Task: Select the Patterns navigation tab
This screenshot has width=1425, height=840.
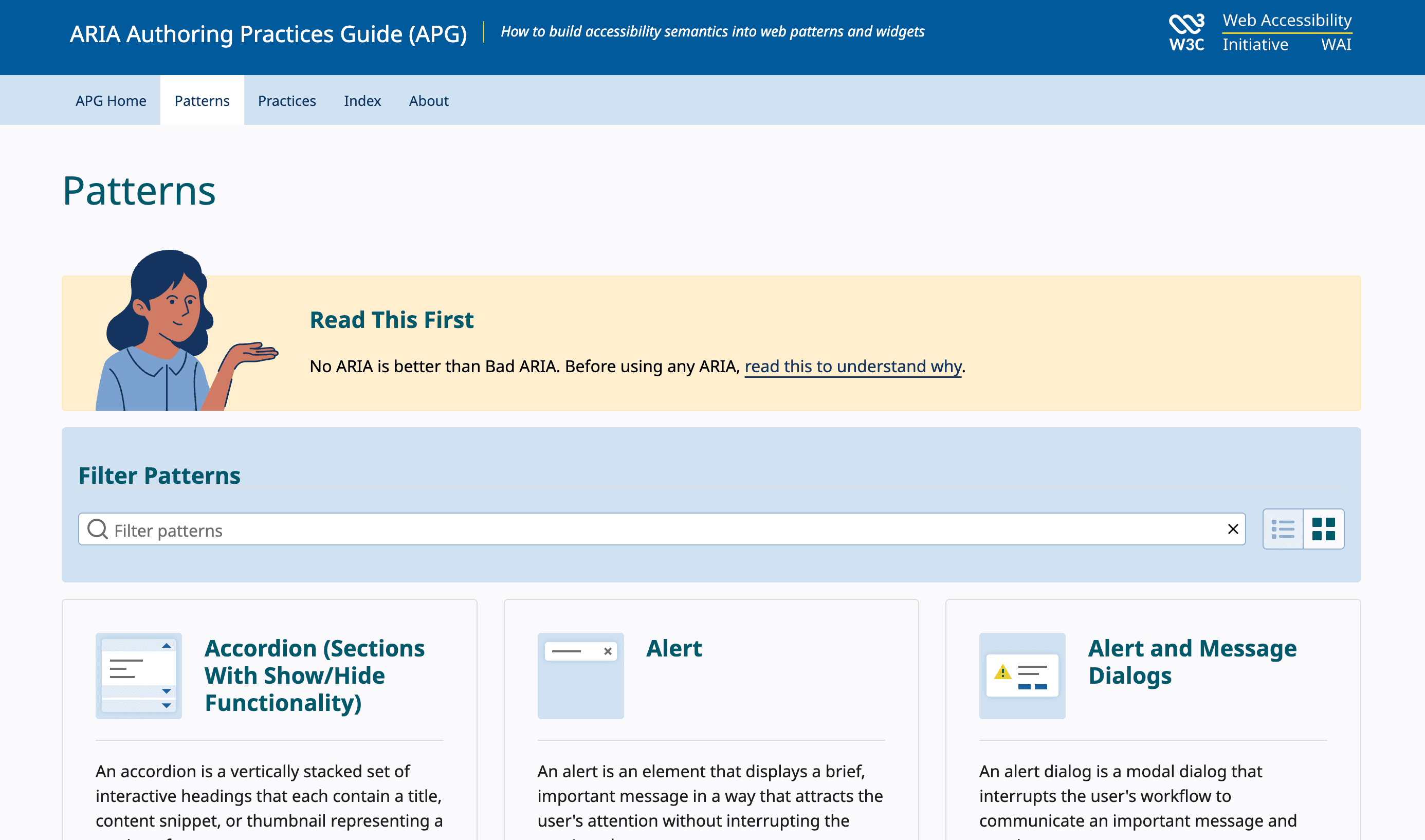Action: (x=202, y=101)
